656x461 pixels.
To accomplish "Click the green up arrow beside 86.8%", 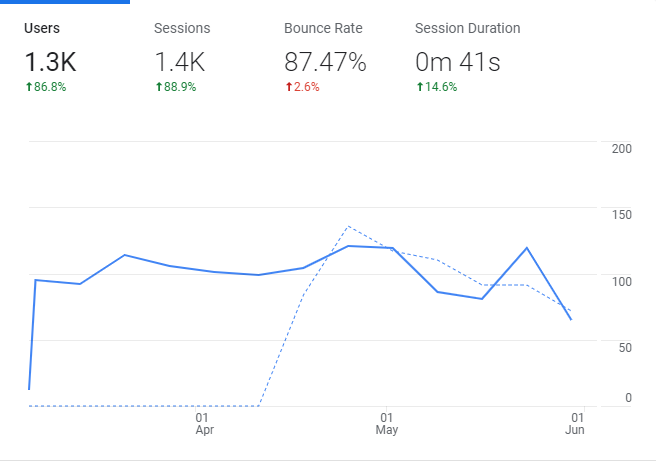I will [28, 87].
